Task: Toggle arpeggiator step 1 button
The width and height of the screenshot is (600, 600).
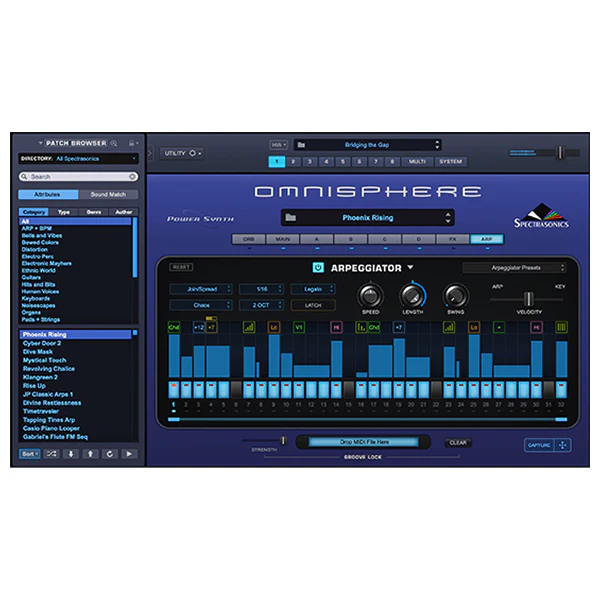Action: pyautogui.click(x=174, y=390)
